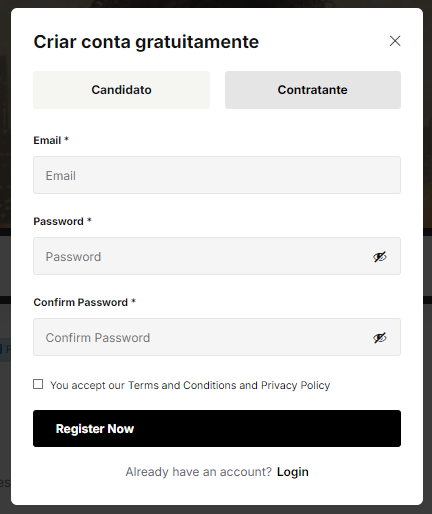Screen dimensions: 432x514
Task: Click into the Password input field
Action: (x=217, y=256)
